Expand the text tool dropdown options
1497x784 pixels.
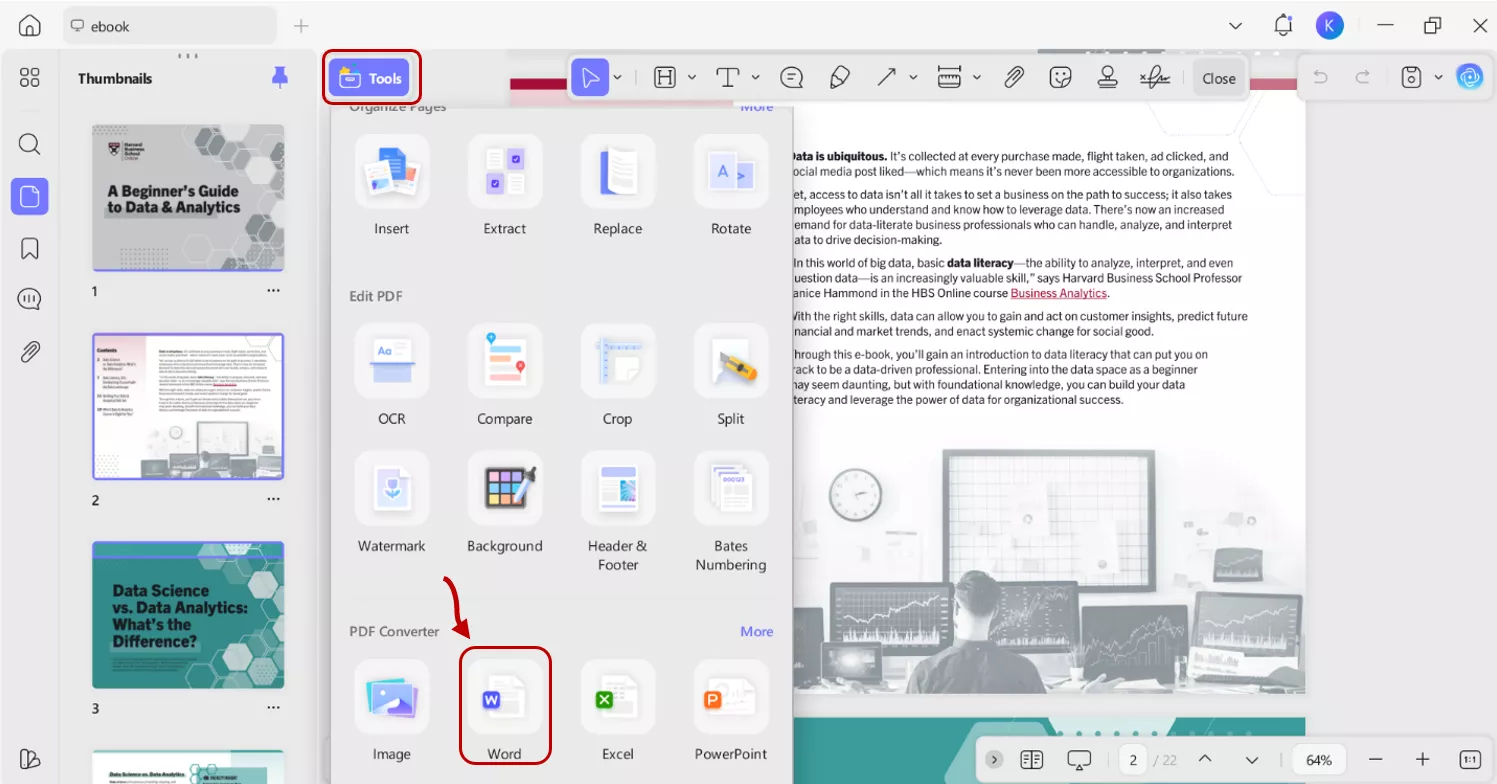pyautogui.click(x=755, y=76)
